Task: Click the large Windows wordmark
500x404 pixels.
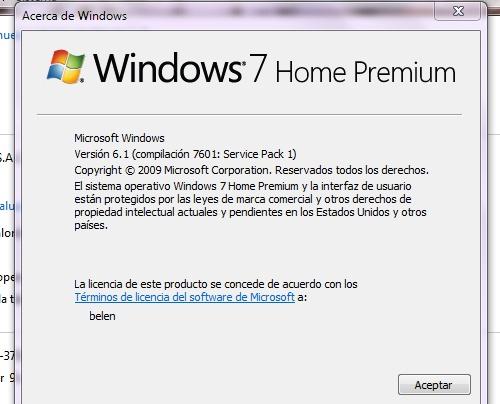Action: coord(169,68)
